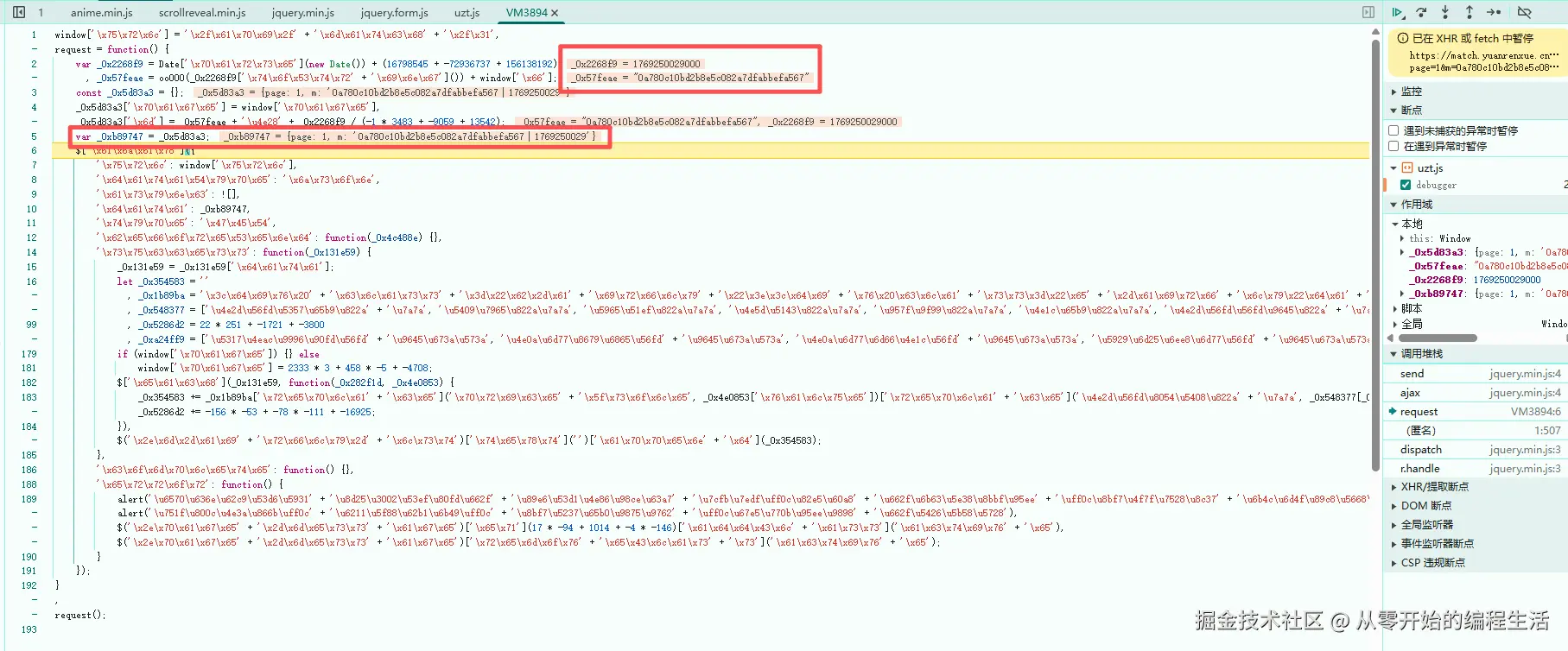1568x651 pixels.
Task: Click the _0x57feae scope variable value
Action: 1520,266
